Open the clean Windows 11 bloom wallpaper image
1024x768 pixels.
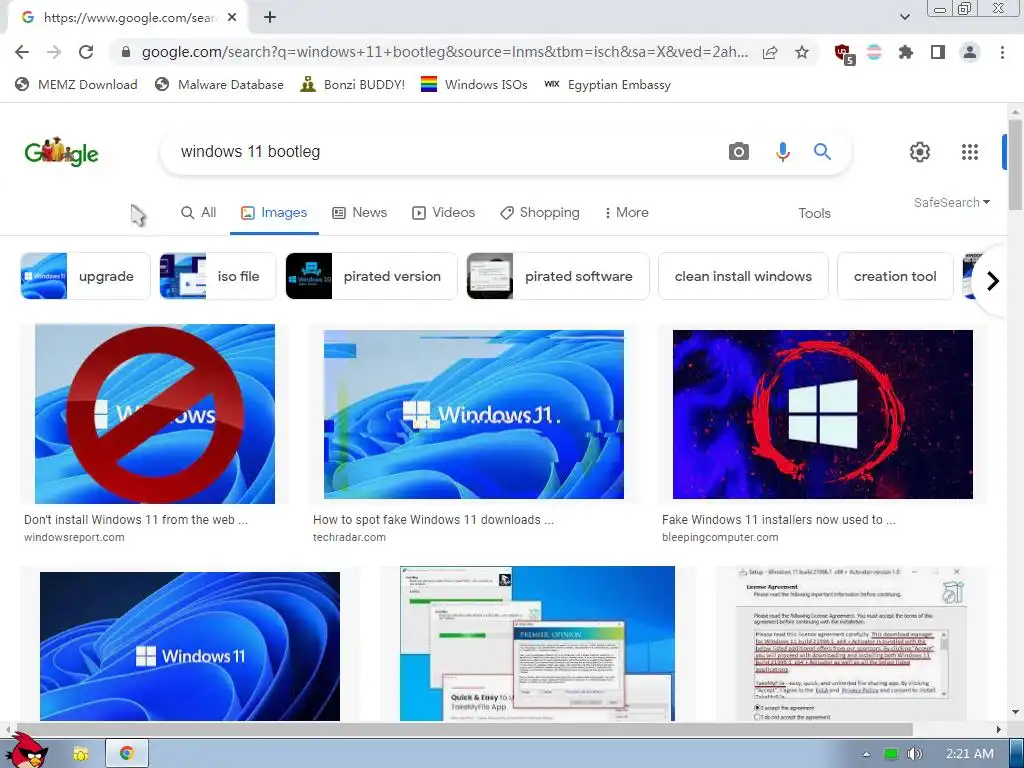[x=189, y=646]
